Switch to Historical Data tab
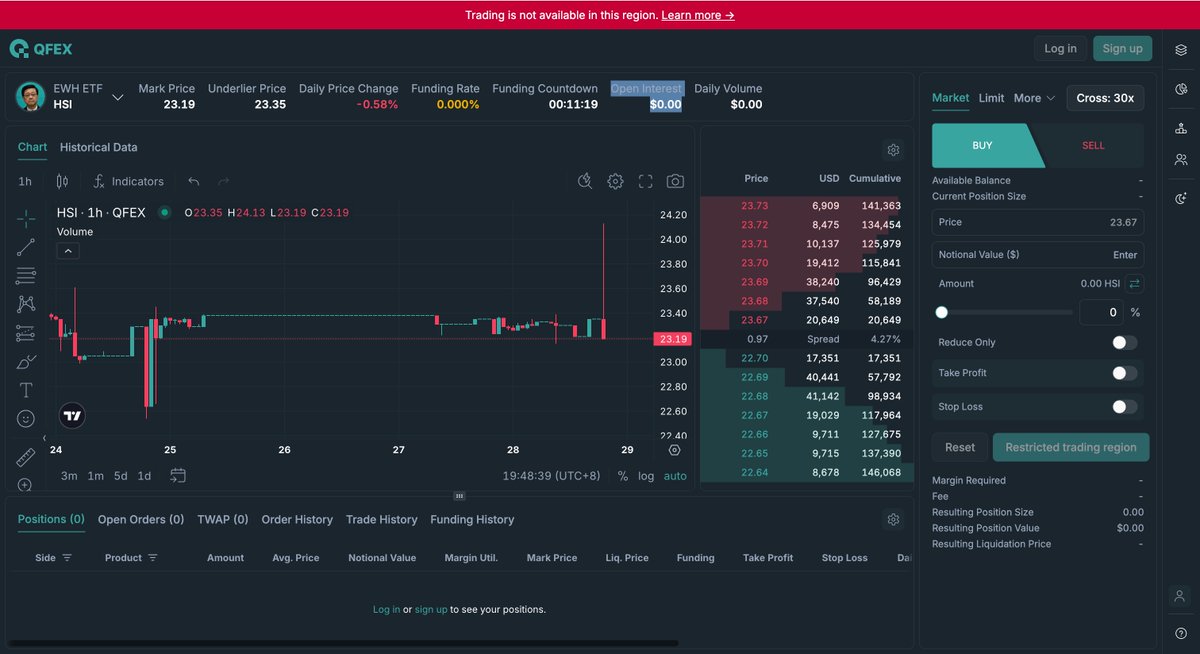This screenshot has height=654, width=1200. click(x=98, y=147)
